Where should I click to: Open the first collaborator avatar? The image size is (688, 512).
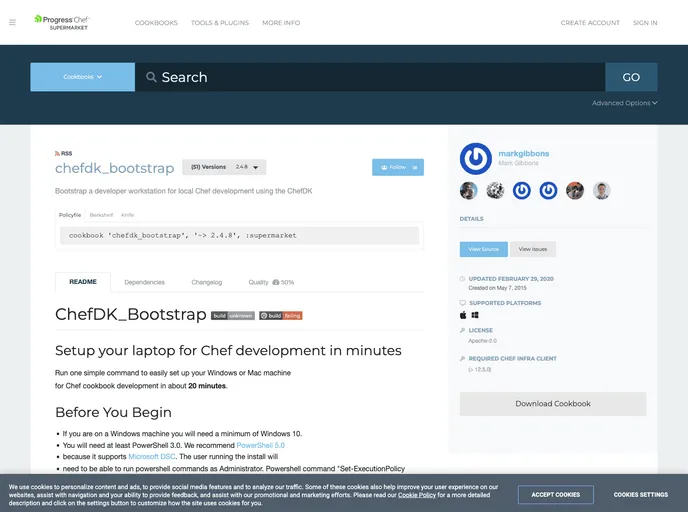469,191
